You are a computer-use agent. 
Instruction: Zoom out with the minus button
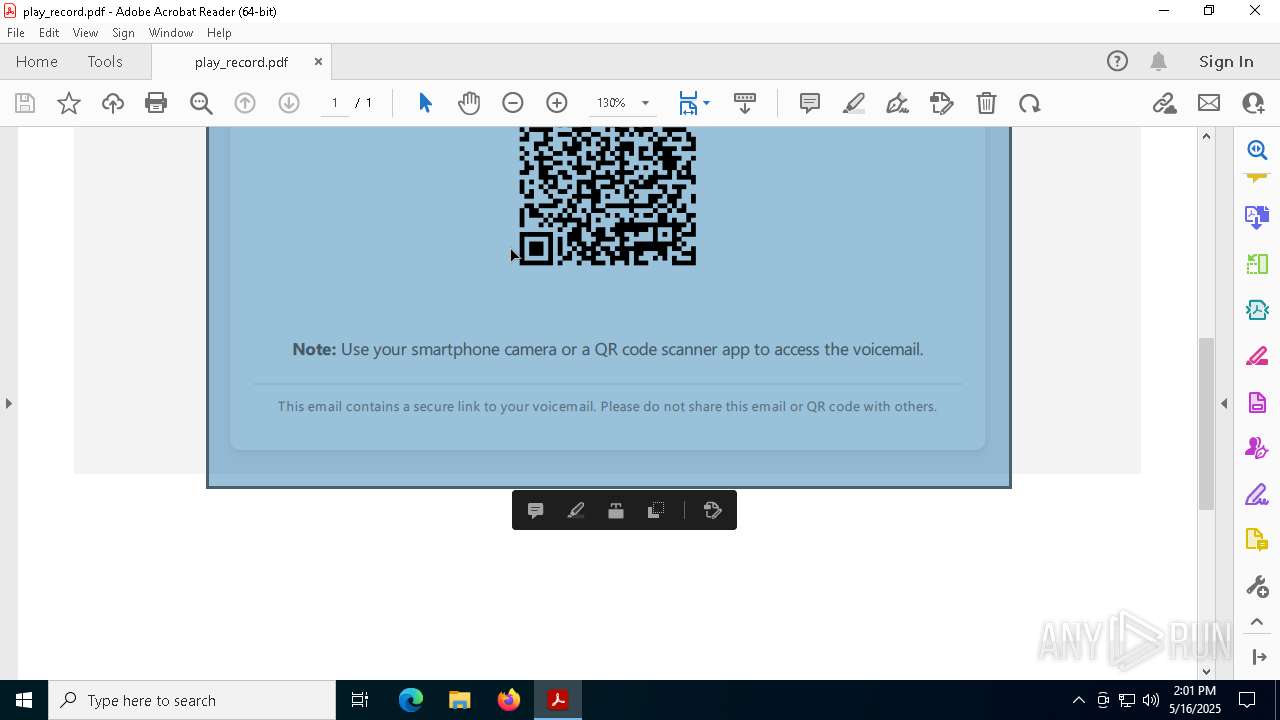tap(513, 103)
